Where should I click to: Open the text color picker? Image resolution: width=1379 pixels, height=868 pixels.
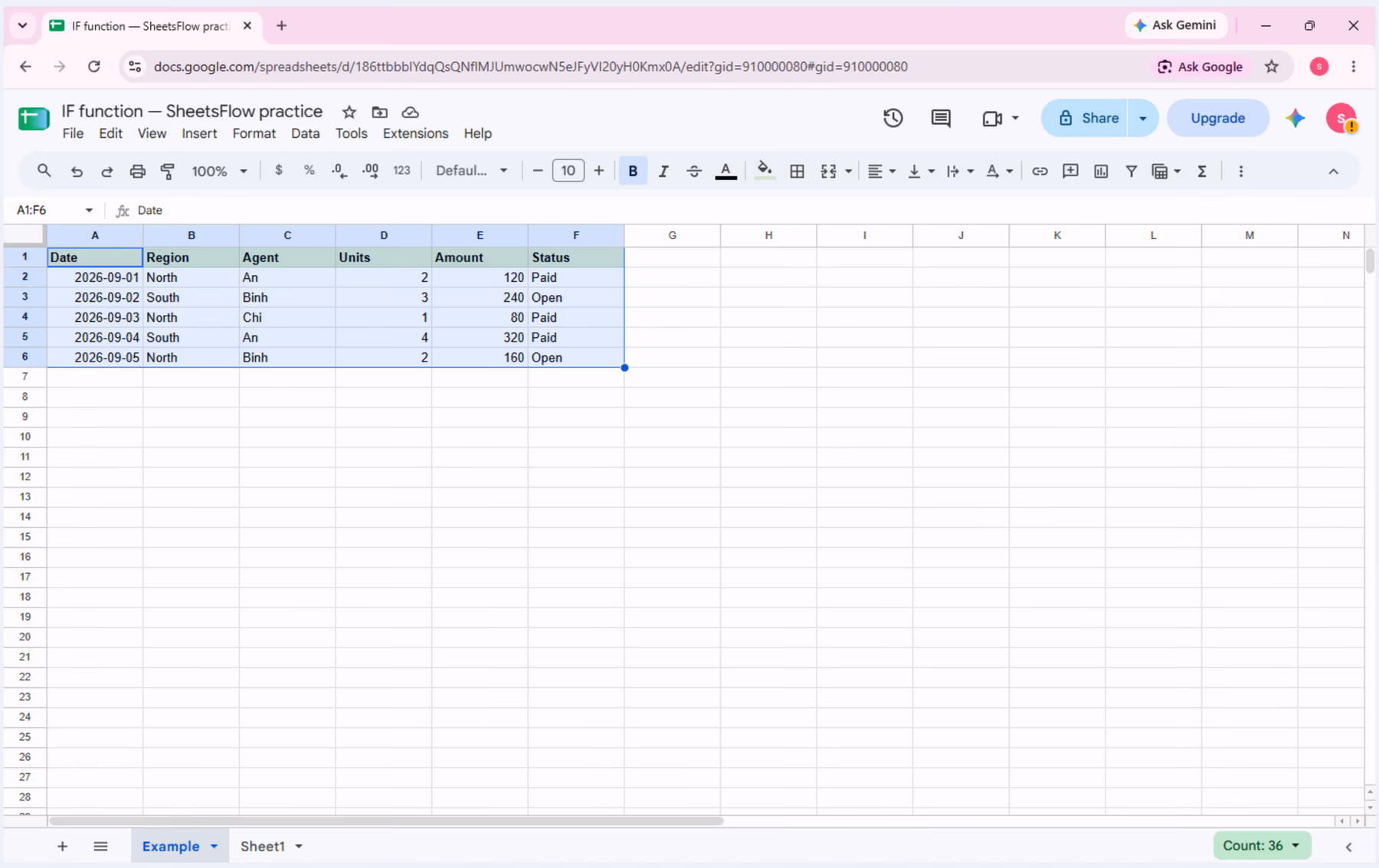point(726,171)
